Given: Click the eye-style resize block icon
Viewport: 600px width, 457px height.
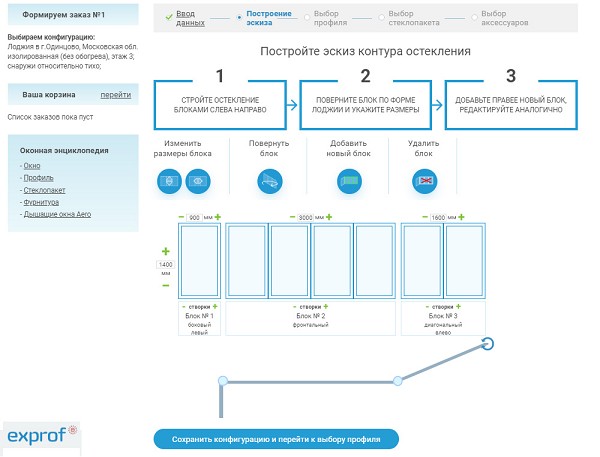Looking at the screenshot, I should coord(197,181).
